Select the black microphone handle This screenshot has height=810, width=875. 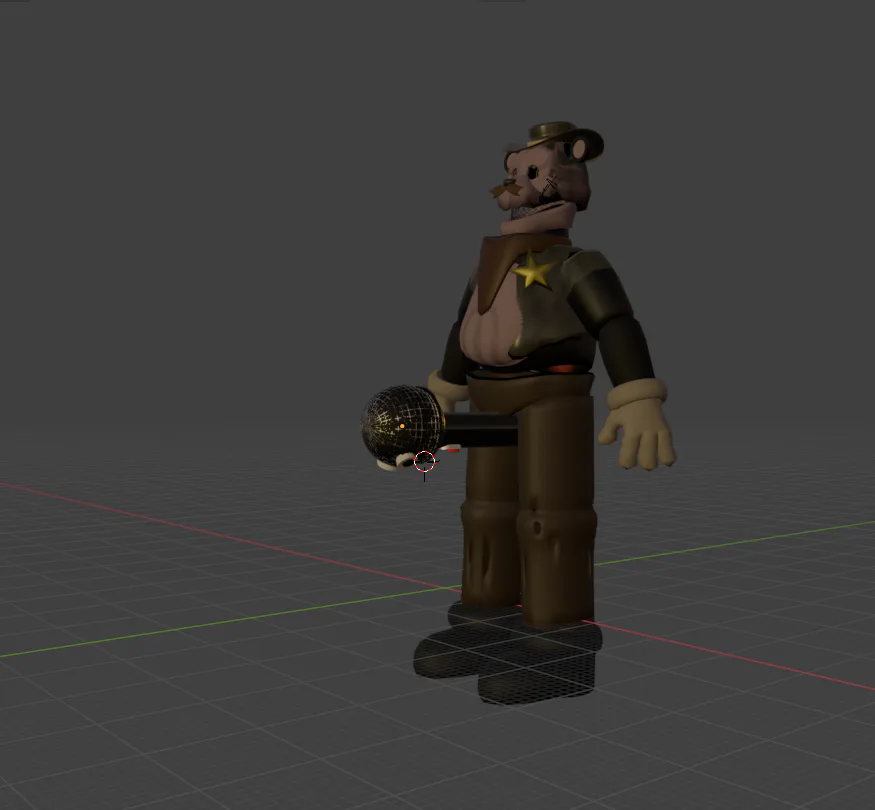point(481,430)
